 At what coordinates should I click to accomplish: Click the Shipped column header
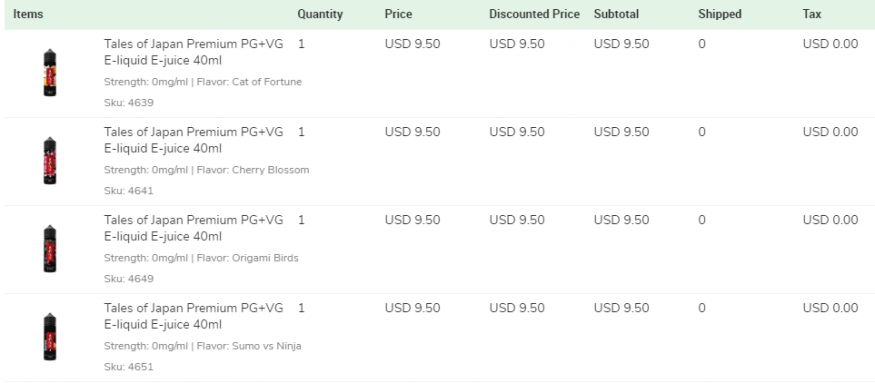pos(719,14)
